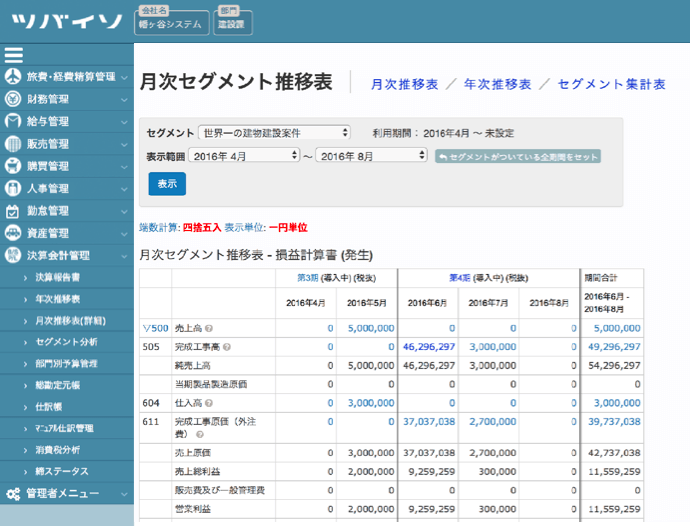The width and height of the screenshot is (690, 526).
Task: Click the 旅費・経費精算管理 person icon
Action: click(13, 76)
